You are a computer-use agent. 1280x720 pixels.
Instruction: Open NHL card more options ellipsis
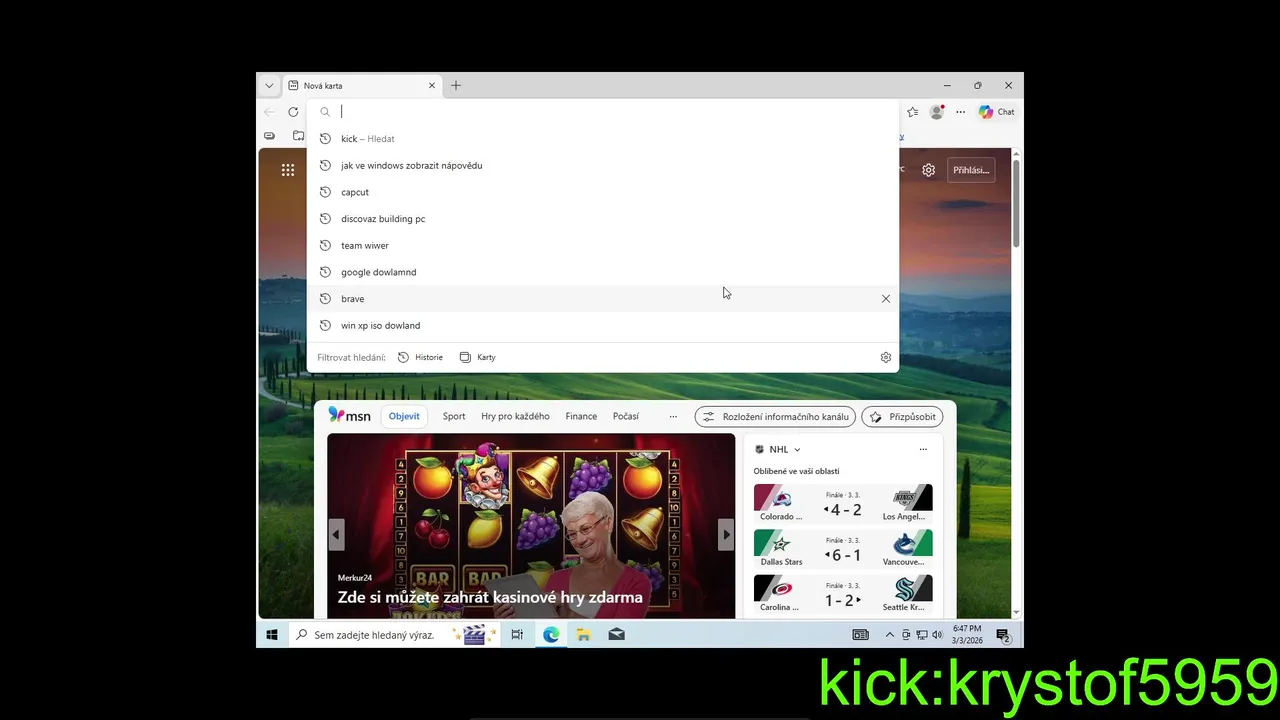pos(923,450)
